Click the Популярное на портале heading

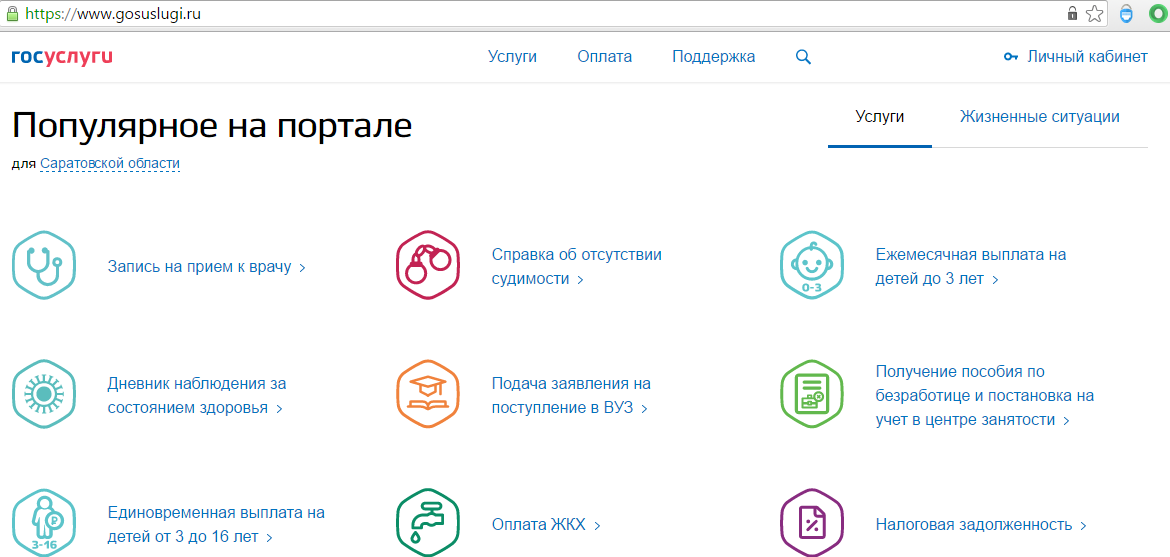click(212, 125)
